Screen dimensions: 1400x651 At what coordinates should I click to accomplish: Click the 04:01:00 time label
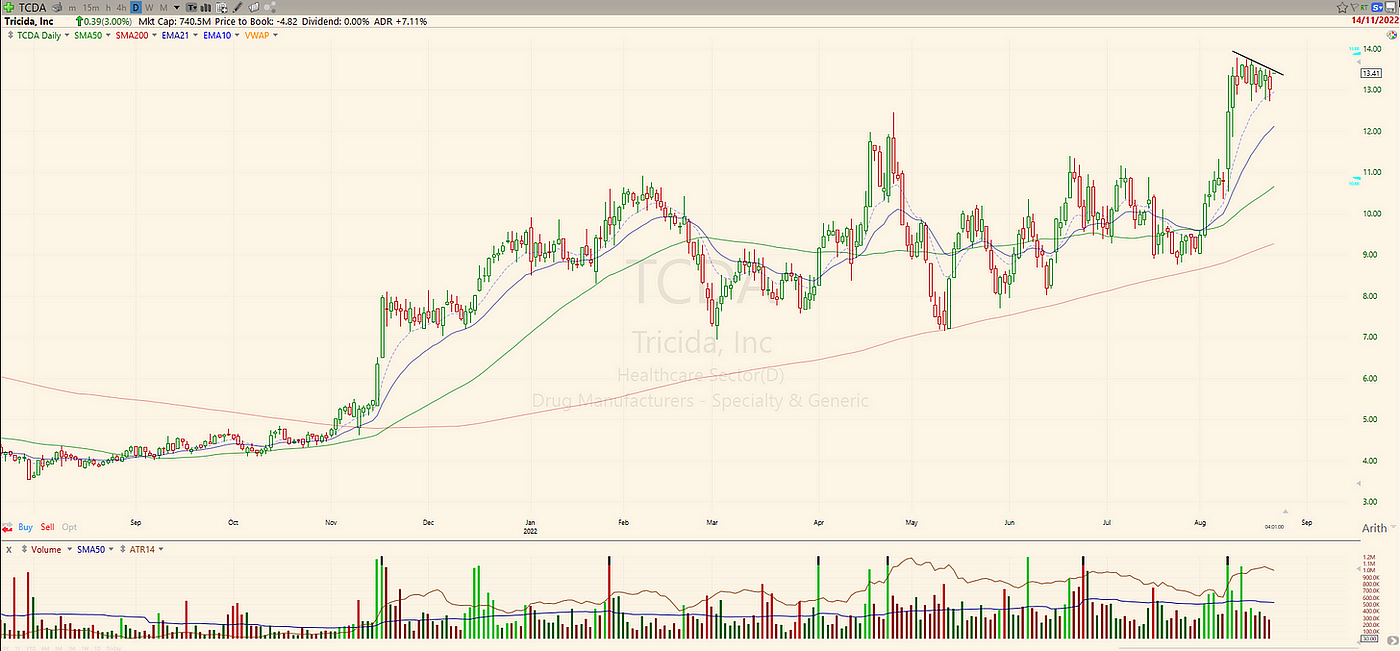1274,526
